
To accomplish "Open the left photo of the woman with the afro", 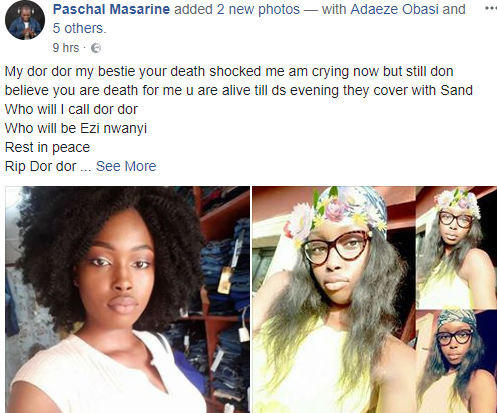I will coord(127,300).
